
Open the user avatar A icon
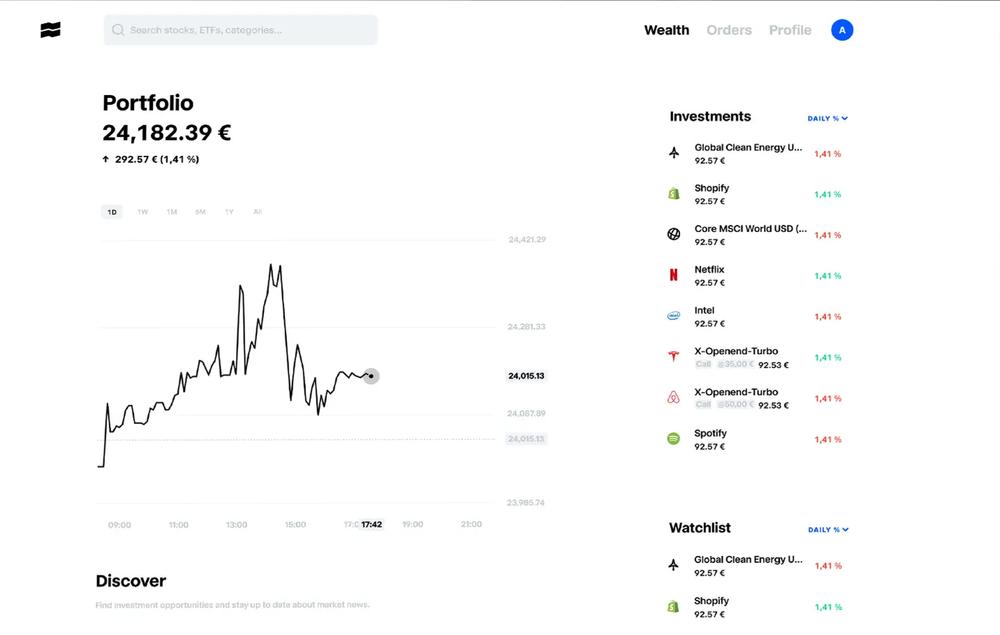click(842, 30)
